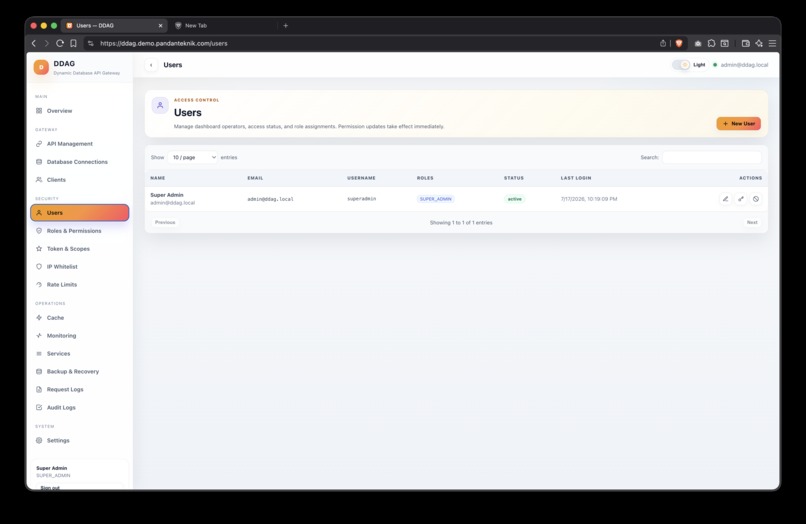Open IP Whitelist in sidebar
The width and height of the screenshot is (806, 524).
tap(80, 266)
